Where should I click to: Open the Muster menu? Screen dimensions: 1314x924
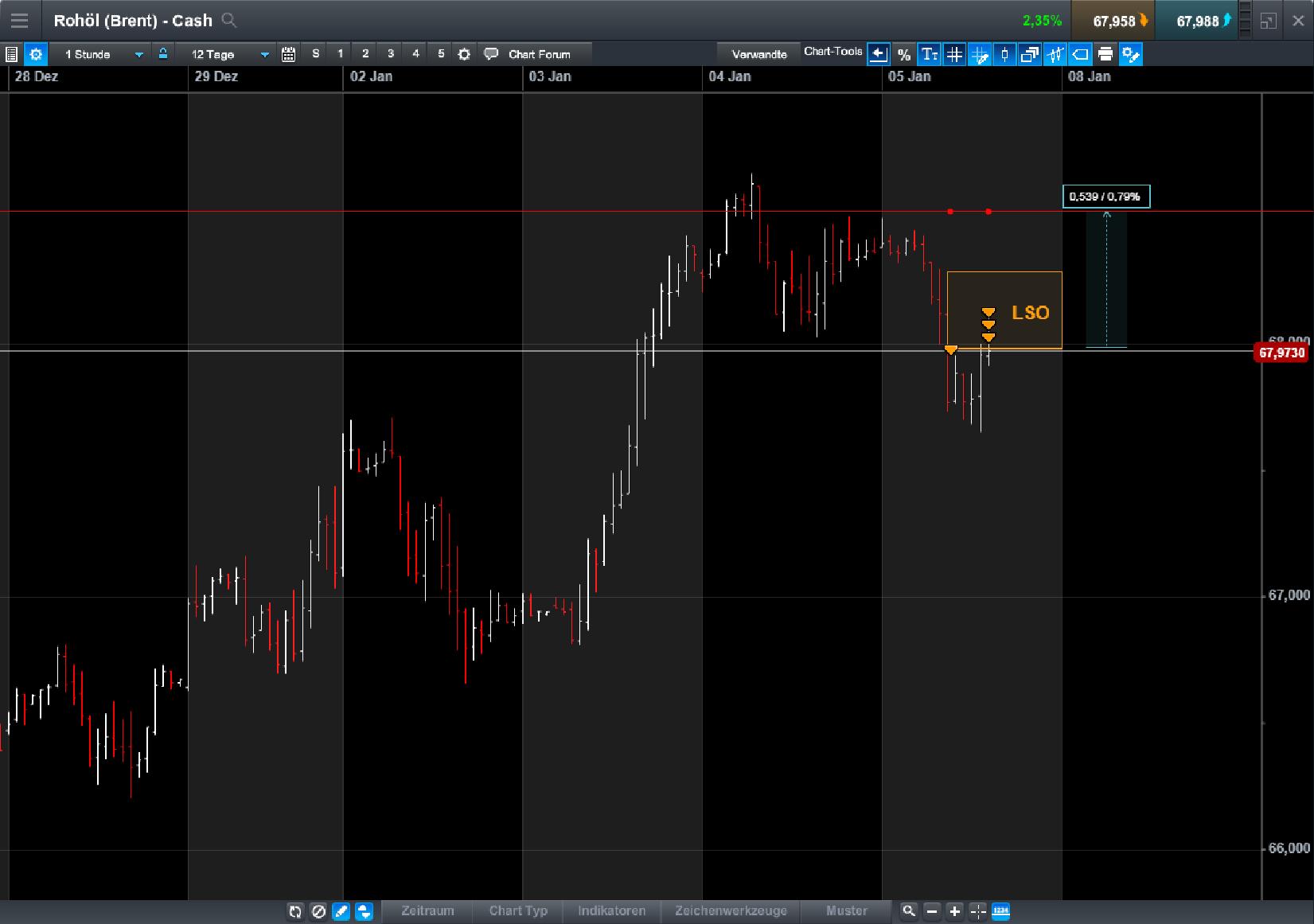point(845,911)
